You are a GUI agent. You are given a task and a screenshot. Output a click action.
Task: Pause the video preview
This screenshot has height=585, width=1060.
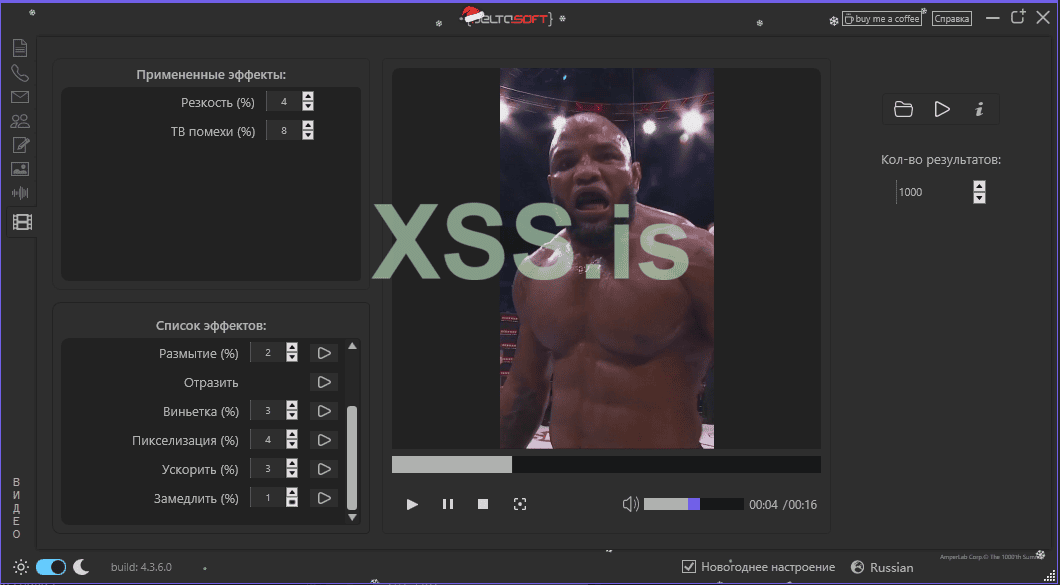448,504
